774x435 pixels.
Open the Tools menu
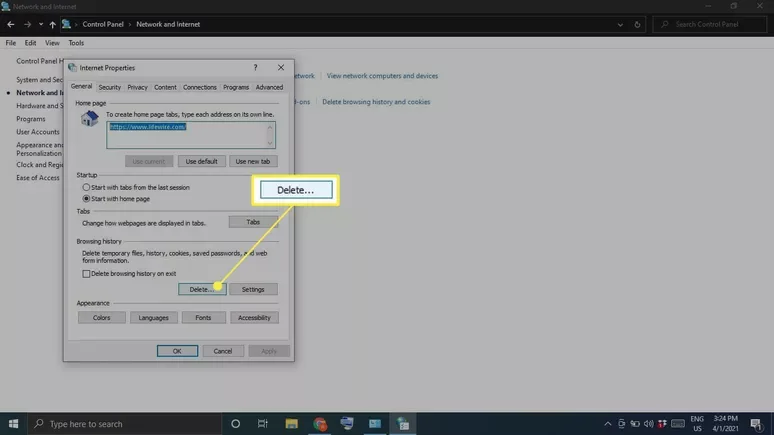click(76, 43)
